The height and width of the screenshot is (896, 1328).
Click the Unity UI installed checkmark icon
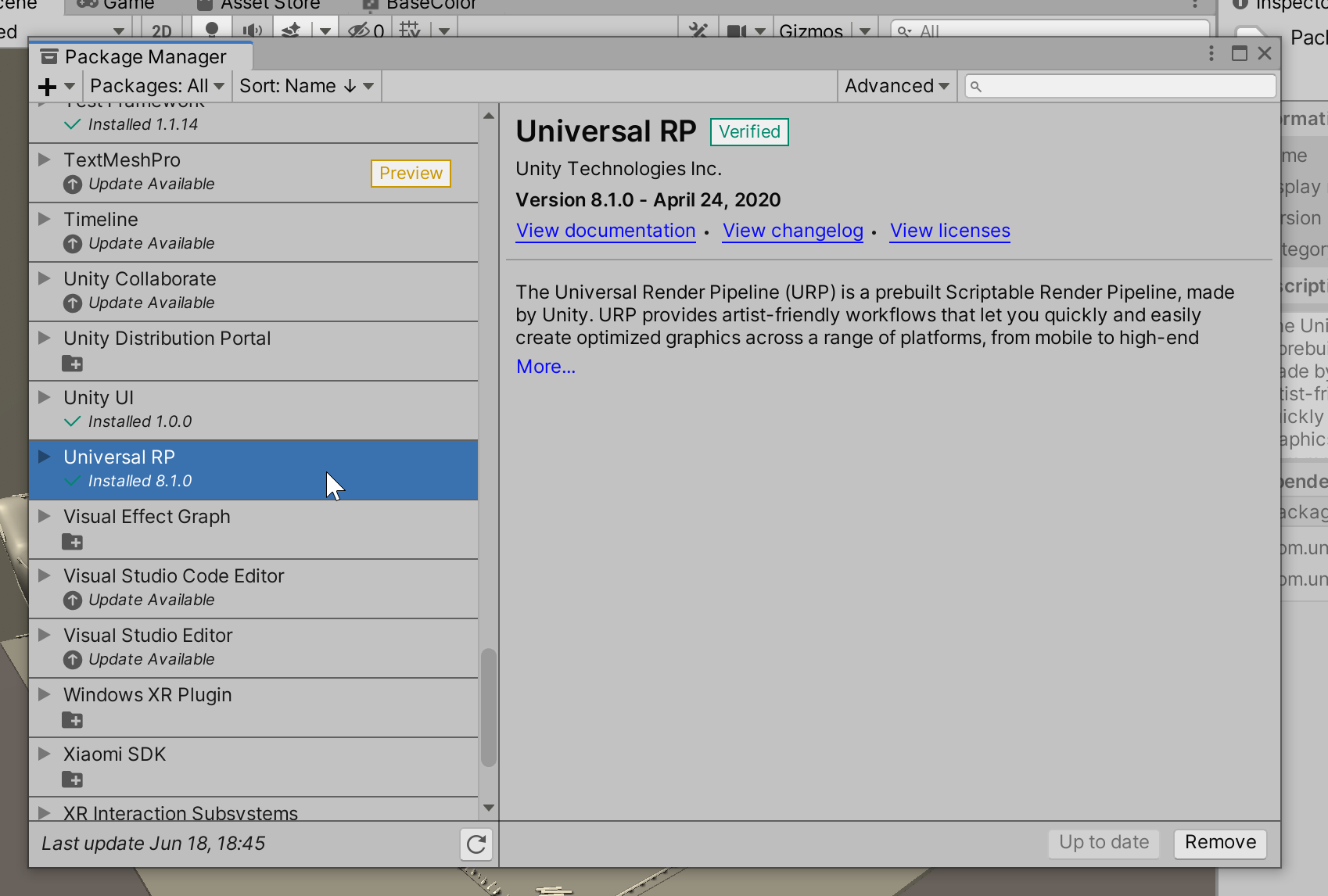coord(73,421)
